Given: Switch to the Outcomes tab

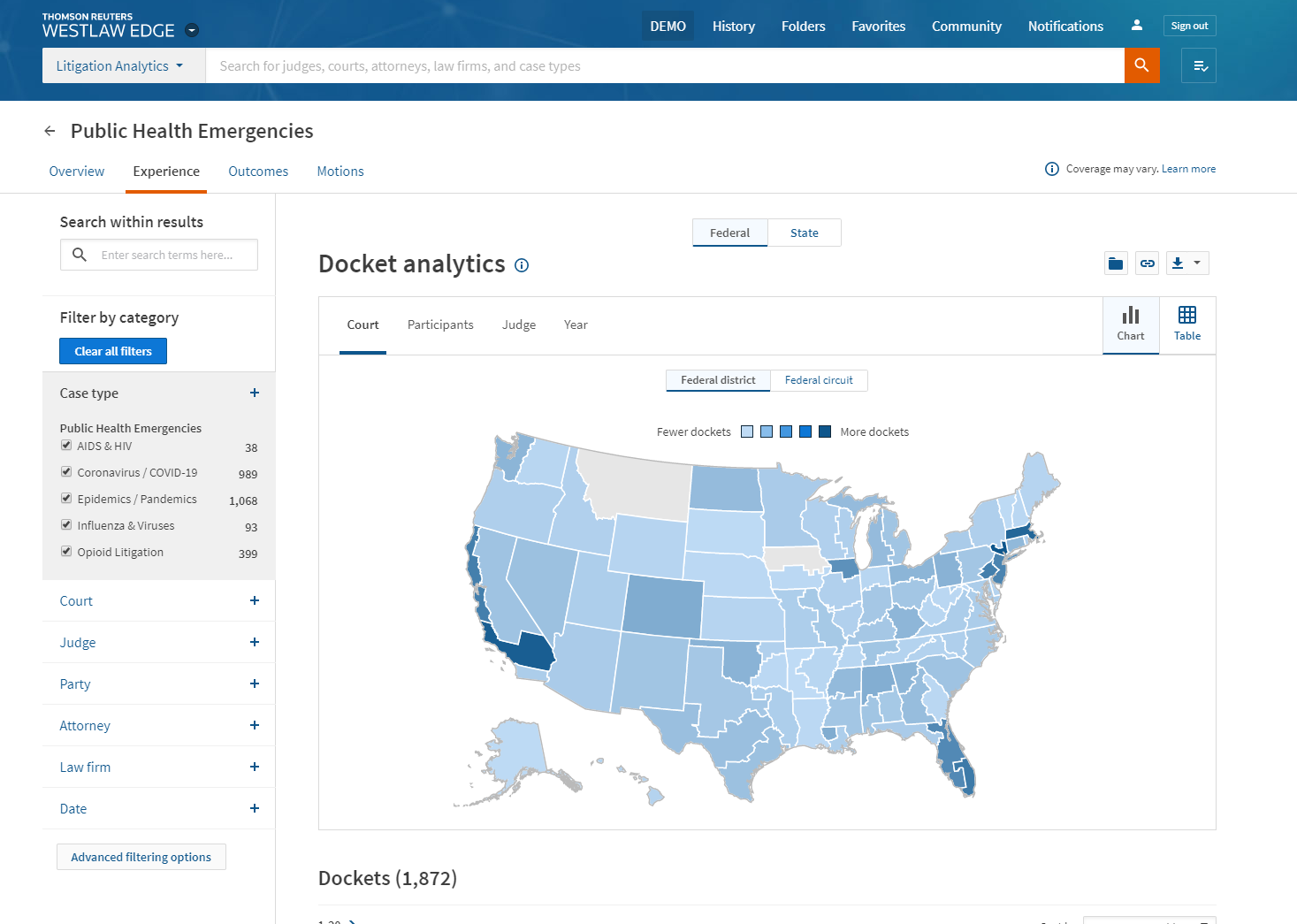Looking at the screenshot, I should (258, 172).
